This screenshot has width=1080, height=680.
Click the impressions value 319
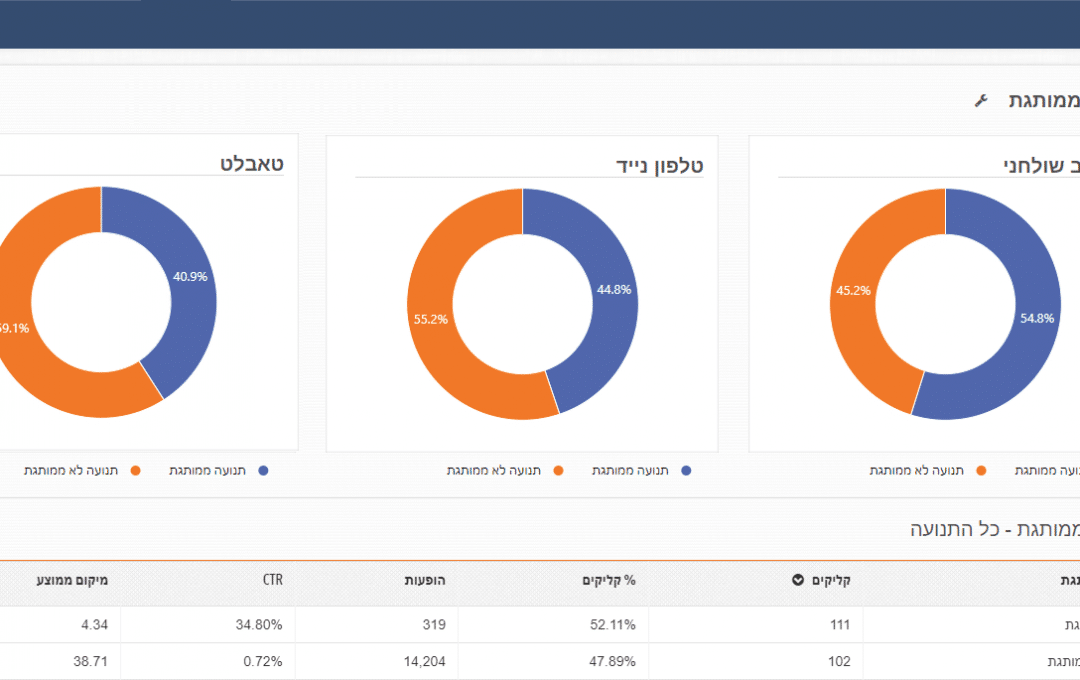click(x=434, y=625)
